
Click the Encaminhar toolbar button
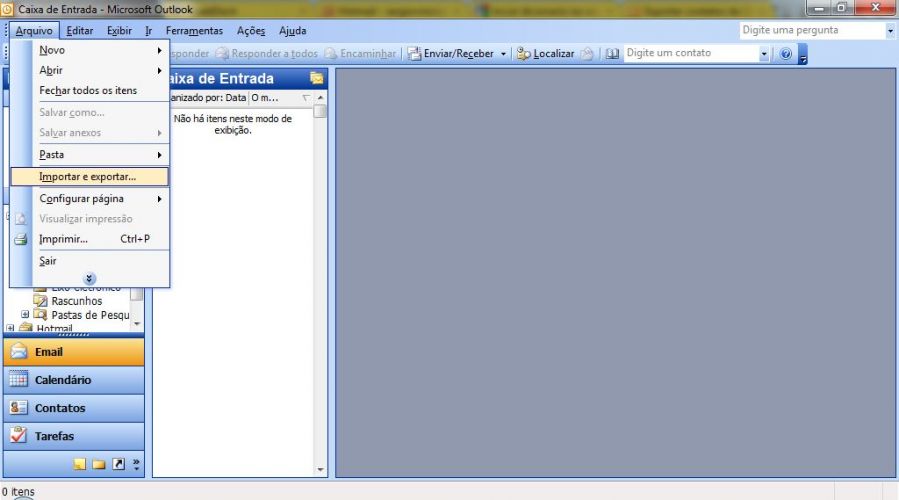(x=360, y=53)
